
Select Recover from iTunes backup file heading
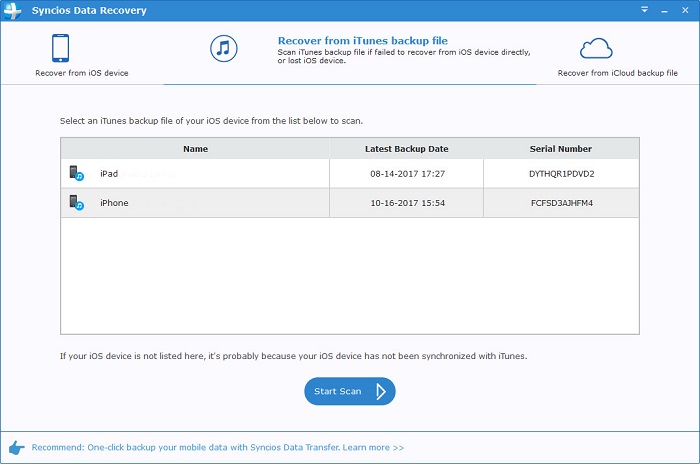coord(362,41)
